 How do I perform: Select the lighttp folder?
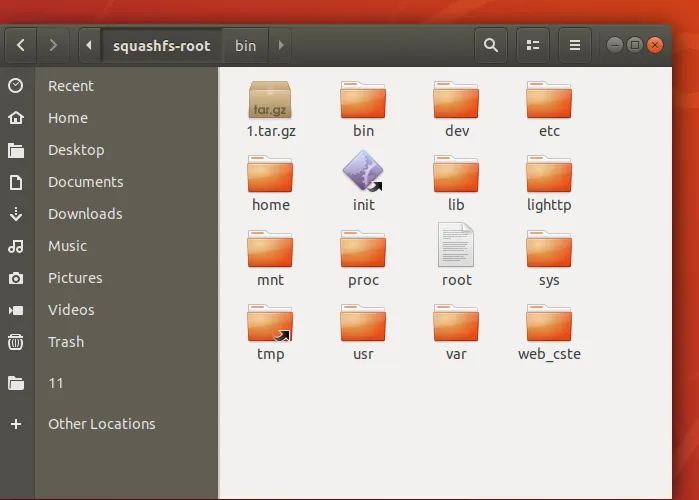click(549, 175)
